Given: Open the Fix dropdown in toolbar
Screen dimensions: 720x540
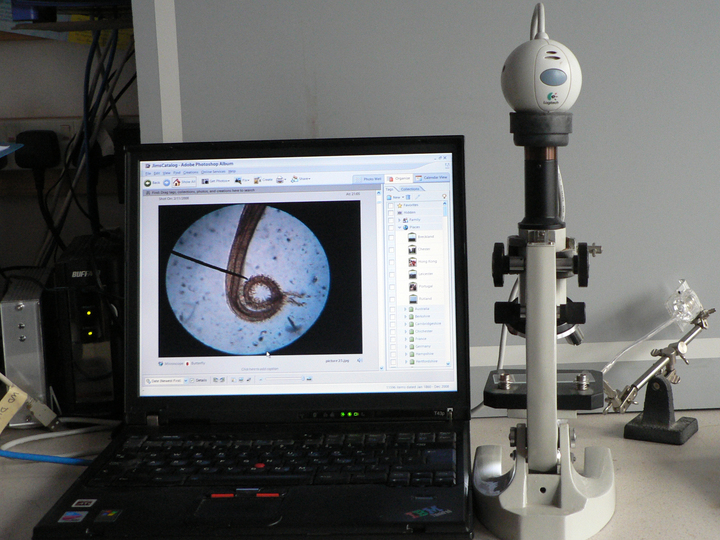Looking at the screenshot, I should click(242, 181).
